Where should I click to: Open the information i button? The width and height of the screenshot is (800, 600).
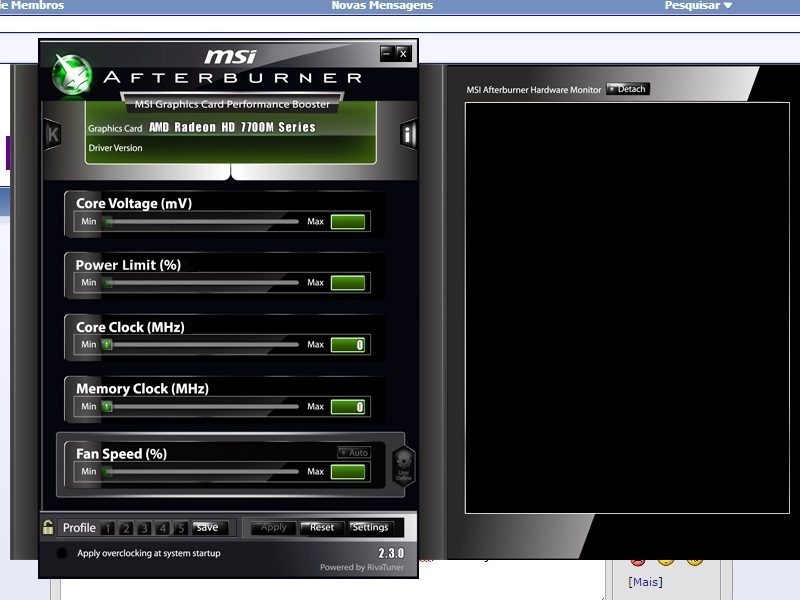click(408, 135)
